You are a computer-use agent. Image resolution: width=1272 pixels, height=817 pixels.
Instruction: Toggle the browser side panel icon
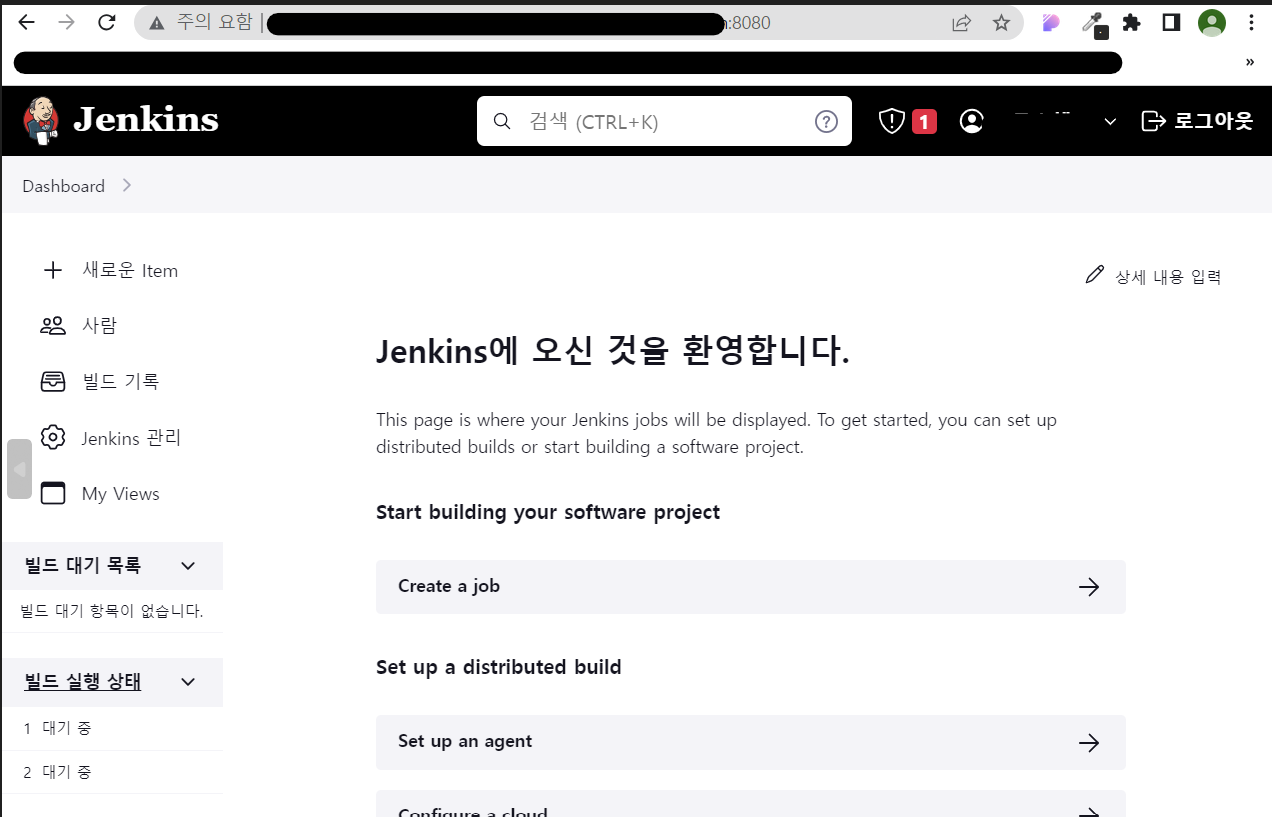point(1172,23)
